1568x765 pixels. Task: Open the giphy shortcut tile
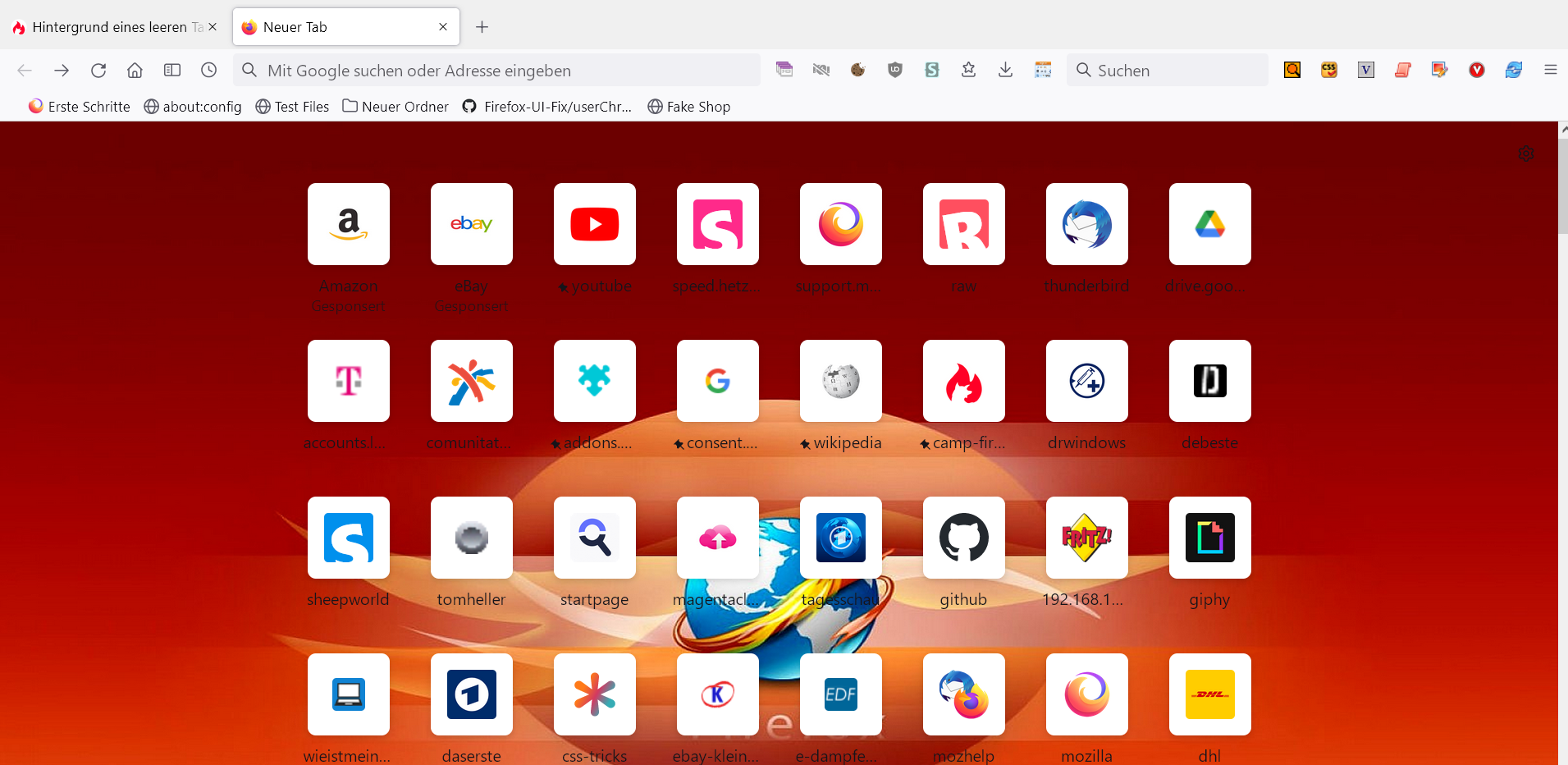click(1210, 538)
